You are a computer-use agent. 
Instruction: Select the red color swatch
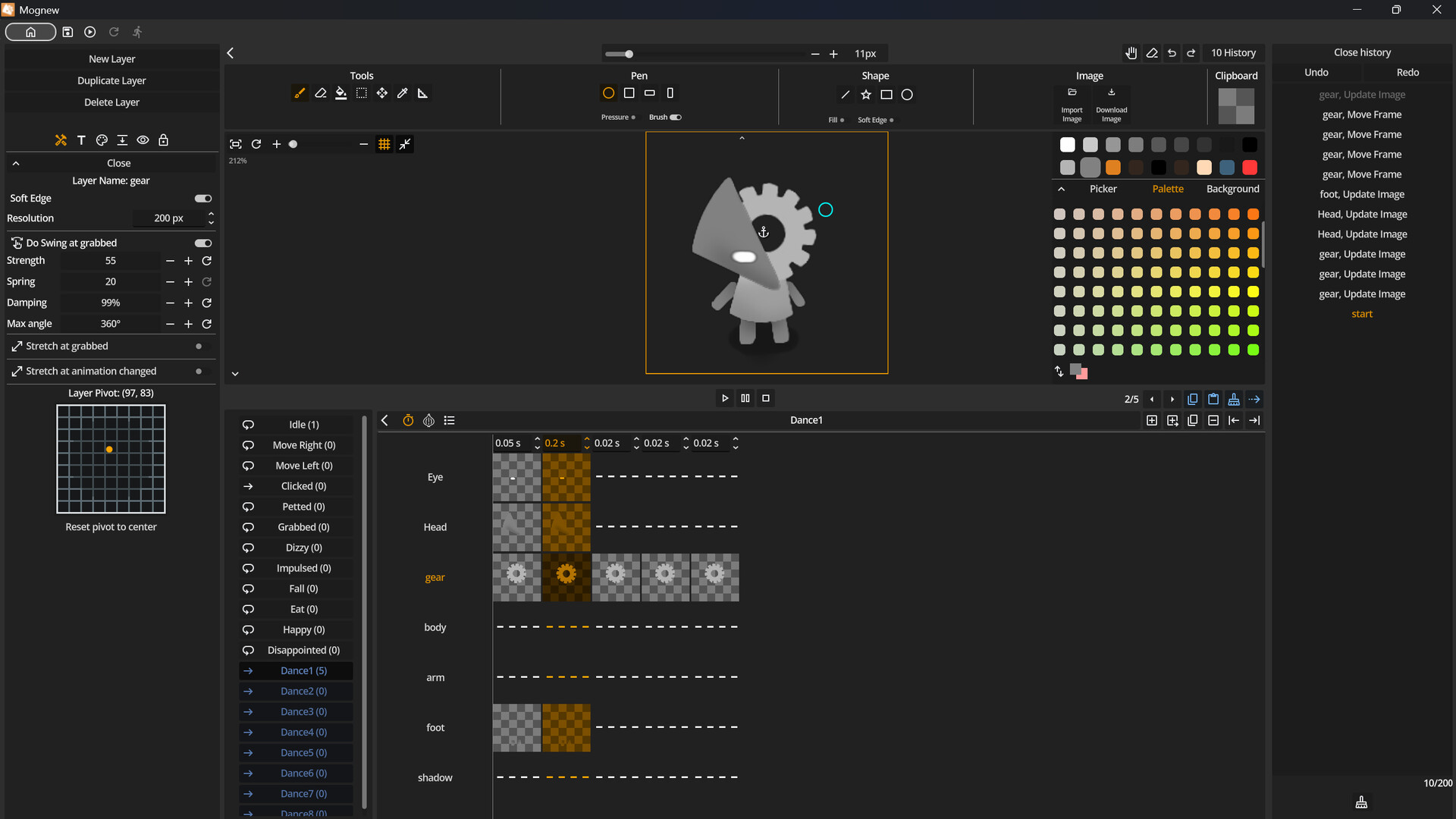coord(1250,168)
